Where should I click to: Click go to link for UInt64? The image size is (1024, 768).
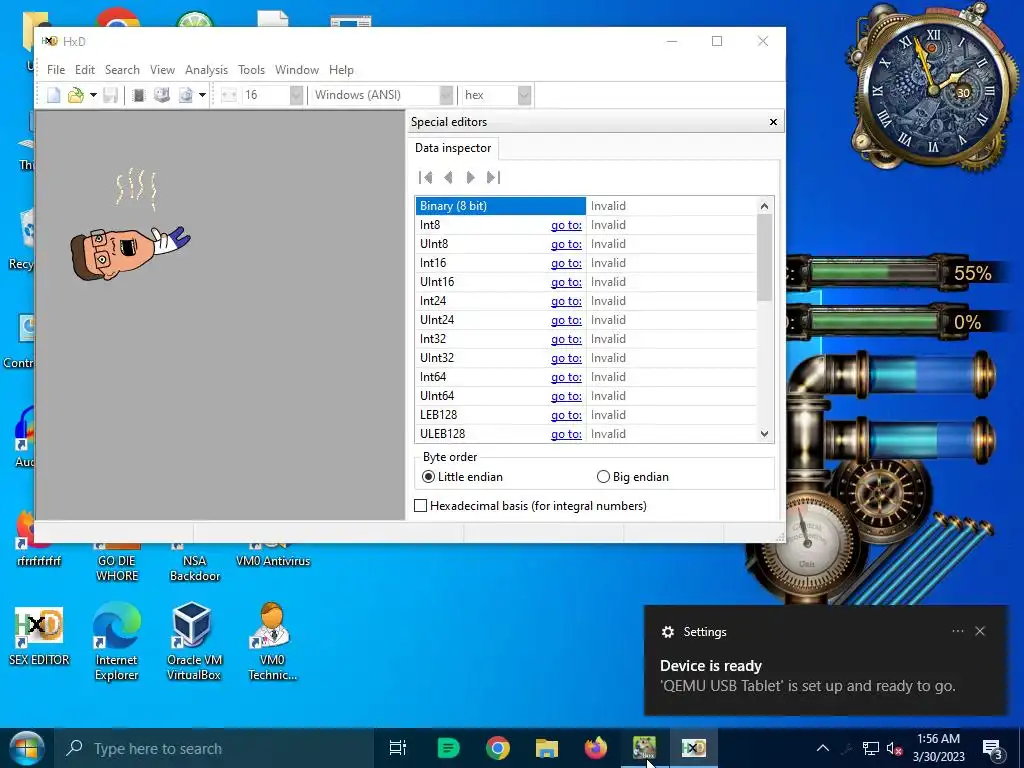point(566,396)
